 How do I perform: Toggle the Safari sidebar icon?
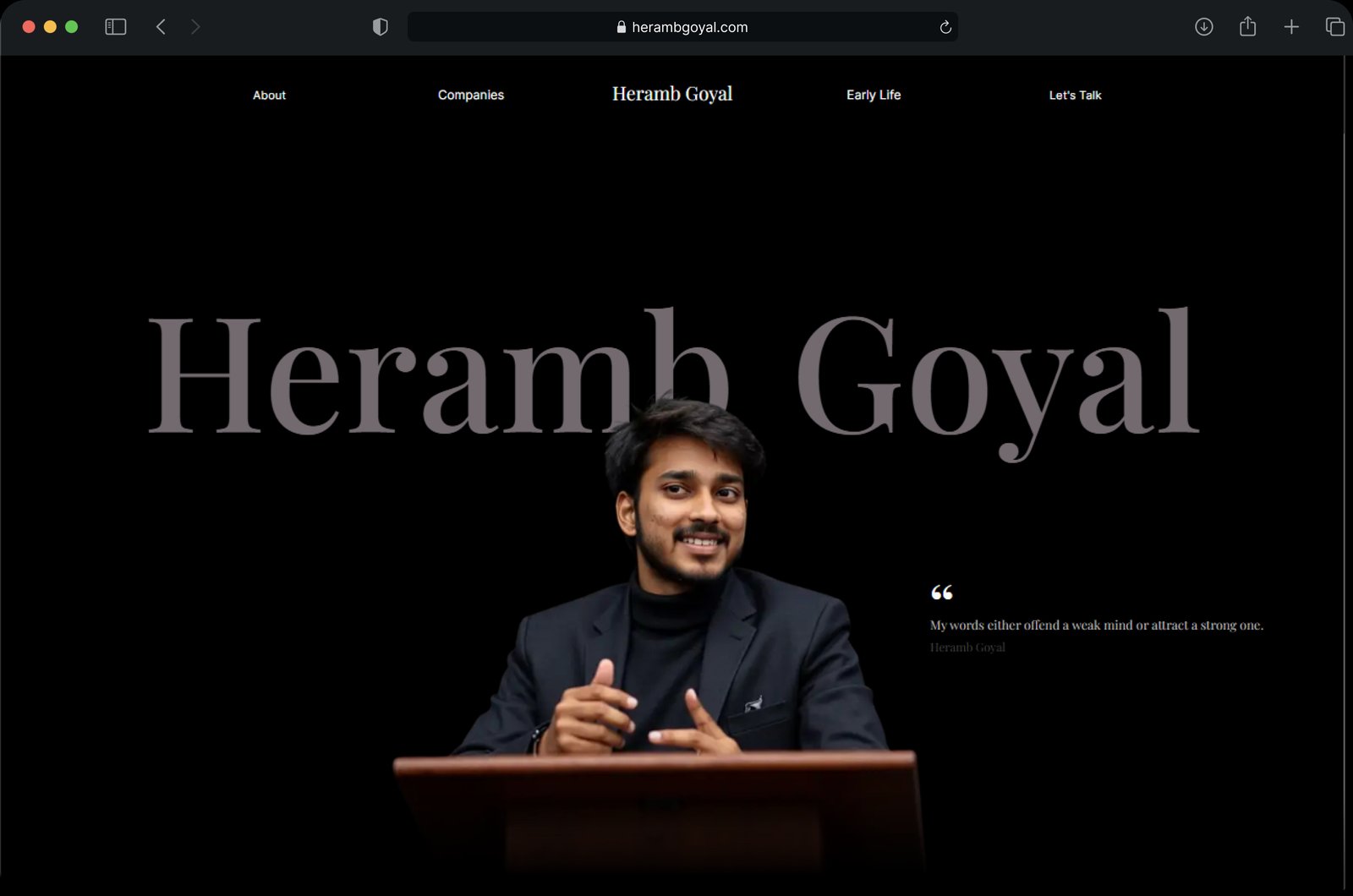pyautogui.click(x=116, y=27)
